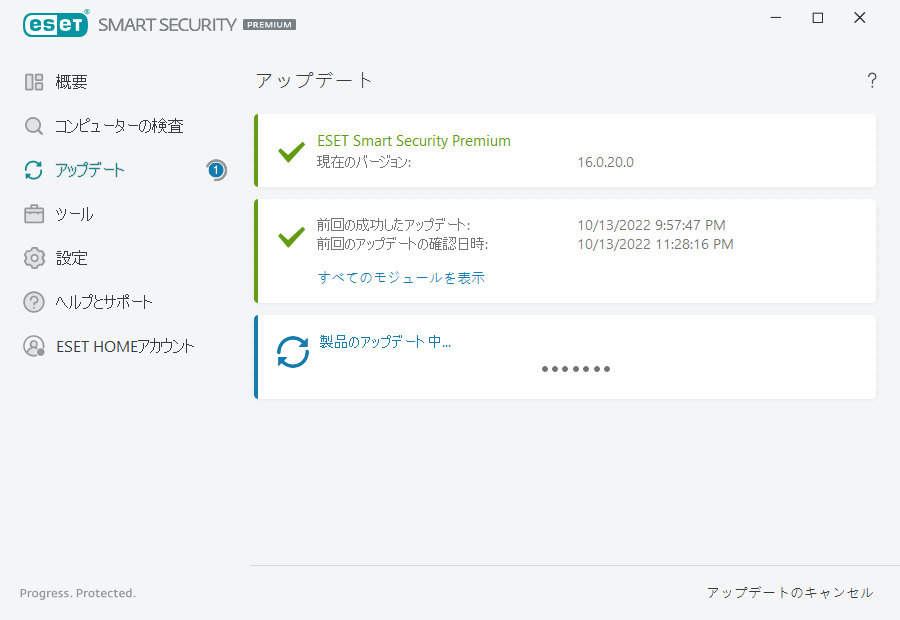Click すべてのモジュールを表示 link
This screenshot has width=900, height=620.
coord(401,278)
